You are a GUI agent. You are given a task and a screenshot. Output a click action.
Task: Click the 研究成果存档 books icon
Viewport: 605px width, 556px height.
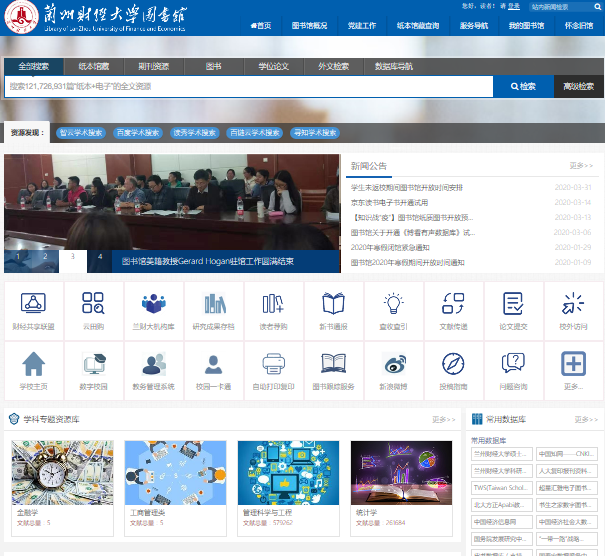[213, 304]
